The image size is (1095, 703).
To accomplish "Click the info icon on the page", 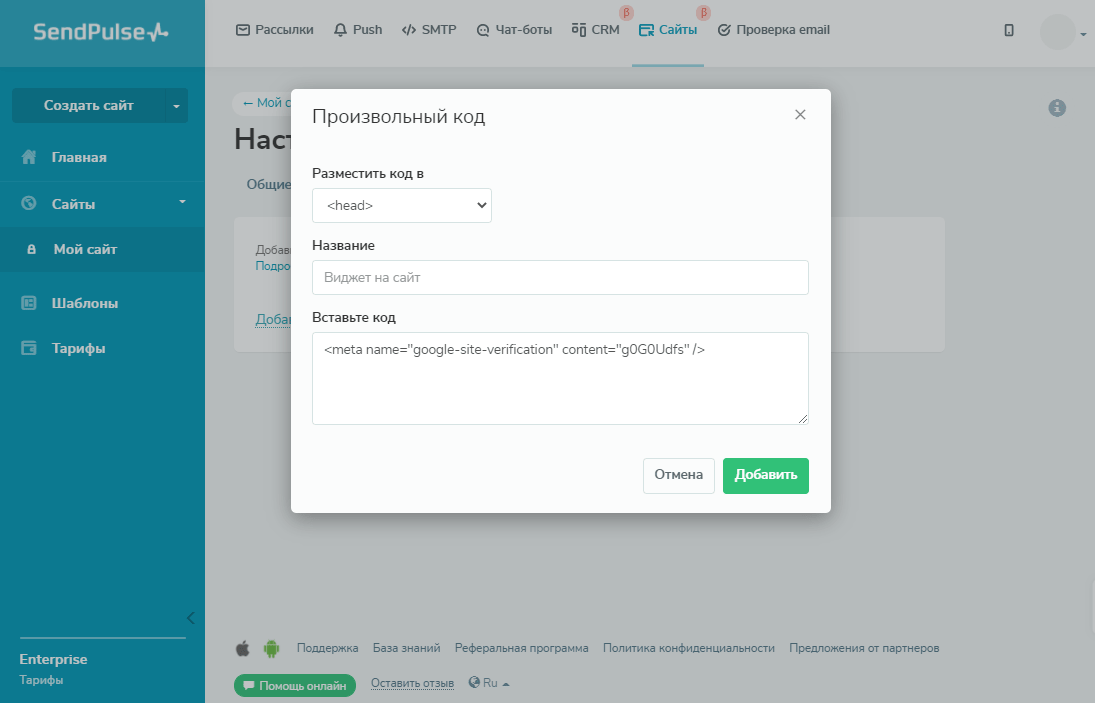I will 1057,108.
